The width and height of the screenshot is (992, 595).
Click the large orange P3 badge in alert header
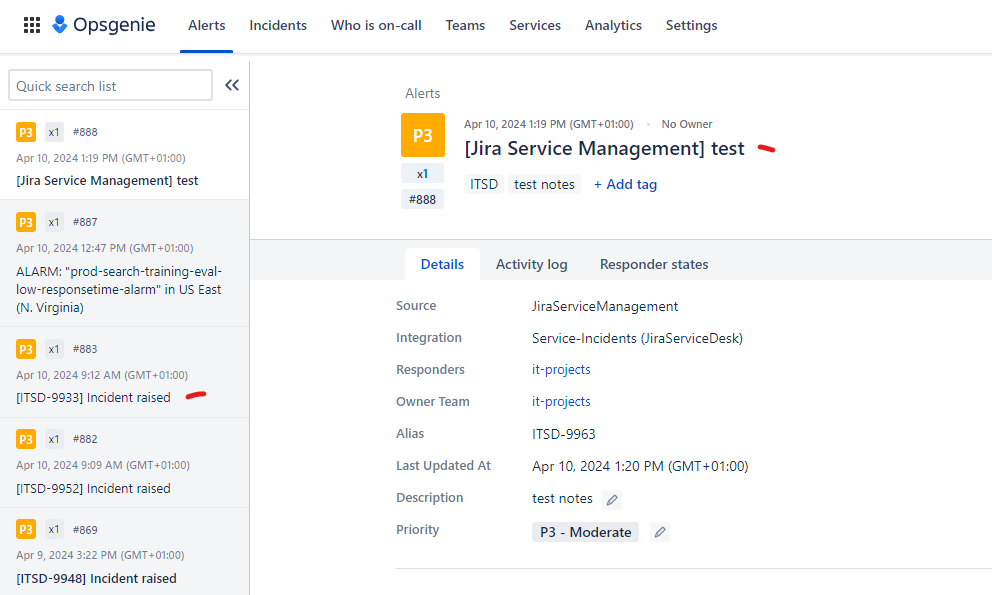point(422,135)
